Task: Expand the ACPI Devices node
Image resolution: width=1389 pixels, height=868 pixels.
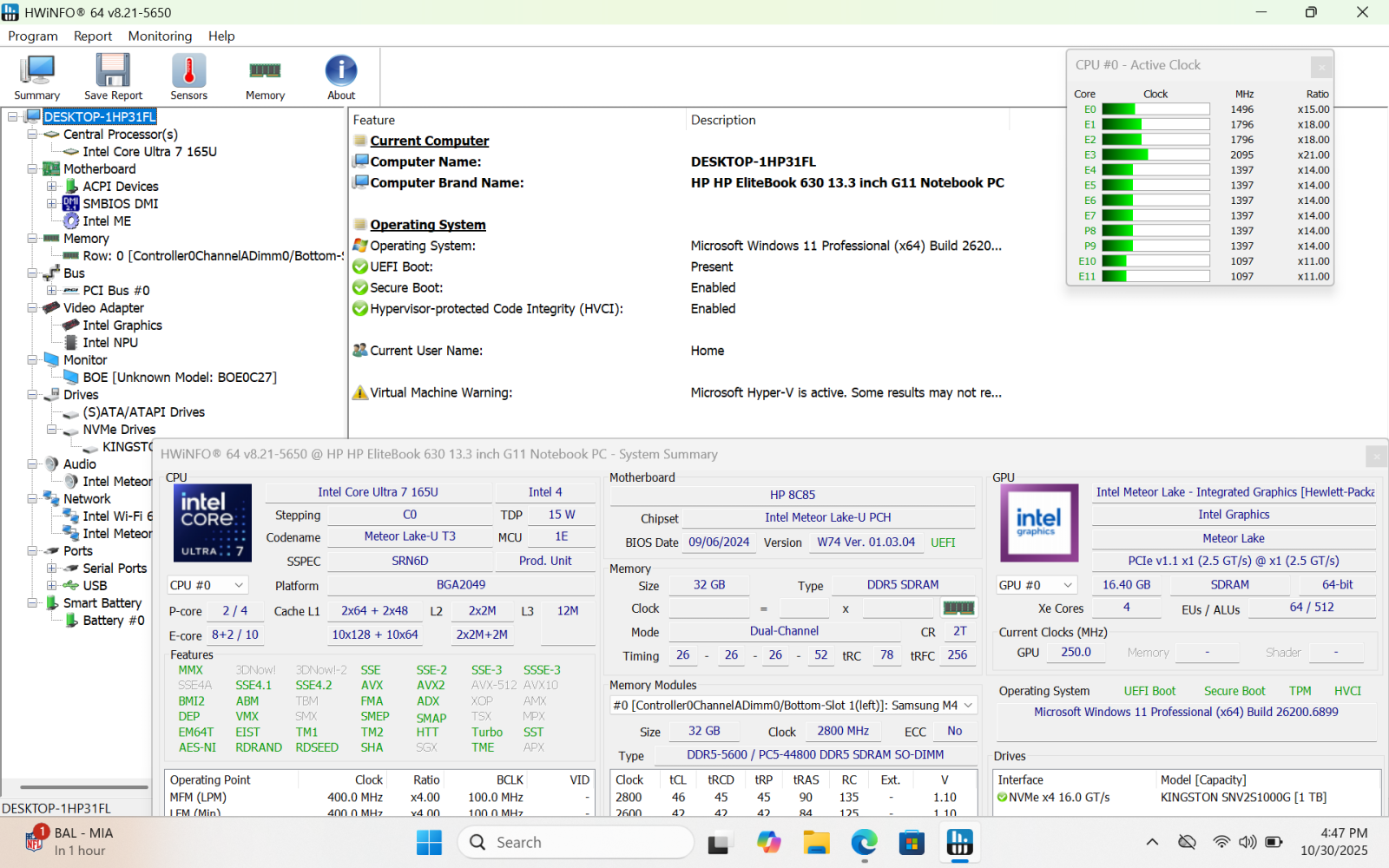Action: coord(51,187)
